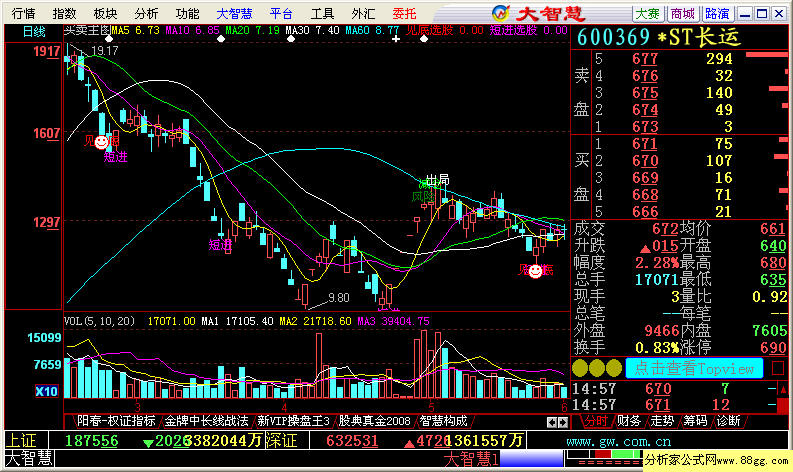The image size is (793, 472).
Task: Open the 委托 menu
Action: (404, 13)
